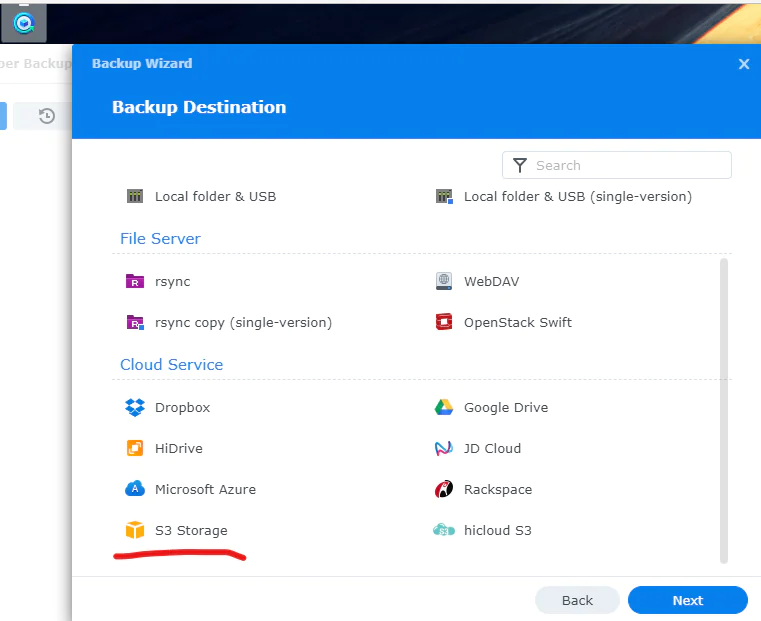This screenshot has height=621, width=761.
Task: Choose Google Drive label
Action: coord(506,408)
